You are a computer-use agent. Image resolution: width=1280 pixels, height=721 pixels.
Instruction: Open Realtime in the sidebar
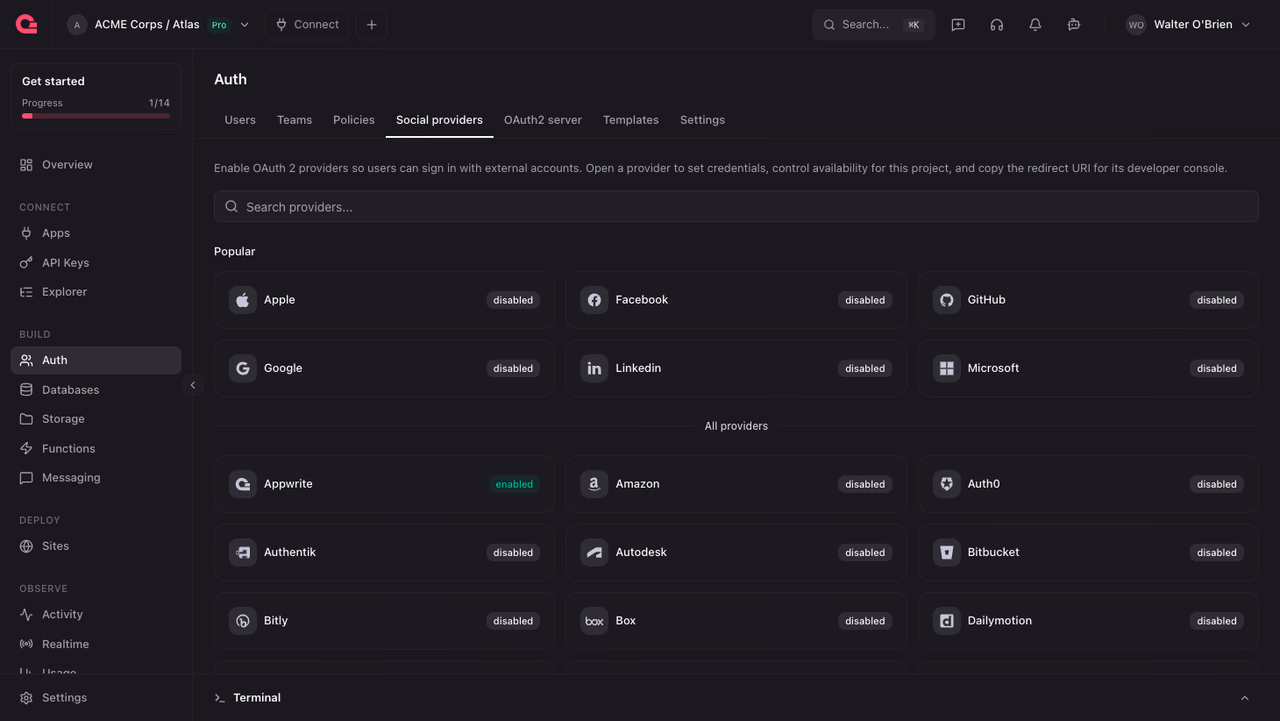[x=96, y=644]
